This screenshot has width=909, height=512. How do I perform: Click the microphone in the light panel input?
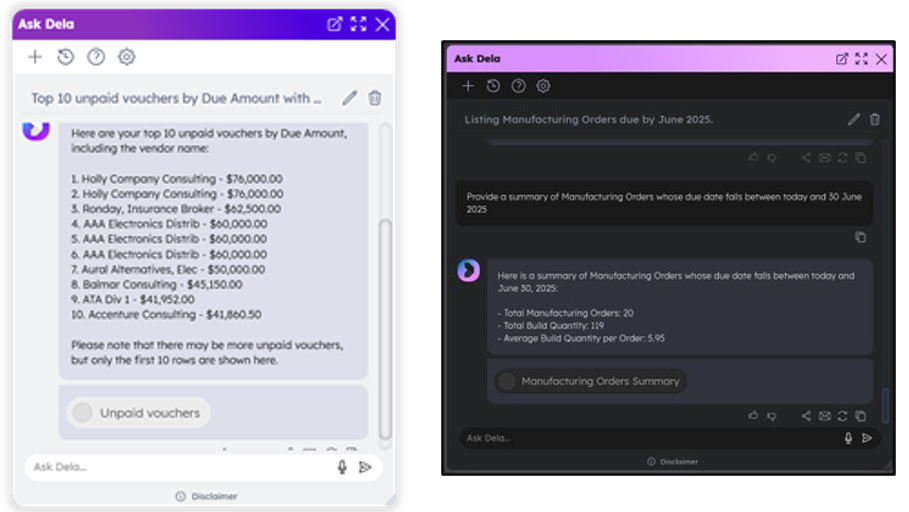(x=342, y=467)
